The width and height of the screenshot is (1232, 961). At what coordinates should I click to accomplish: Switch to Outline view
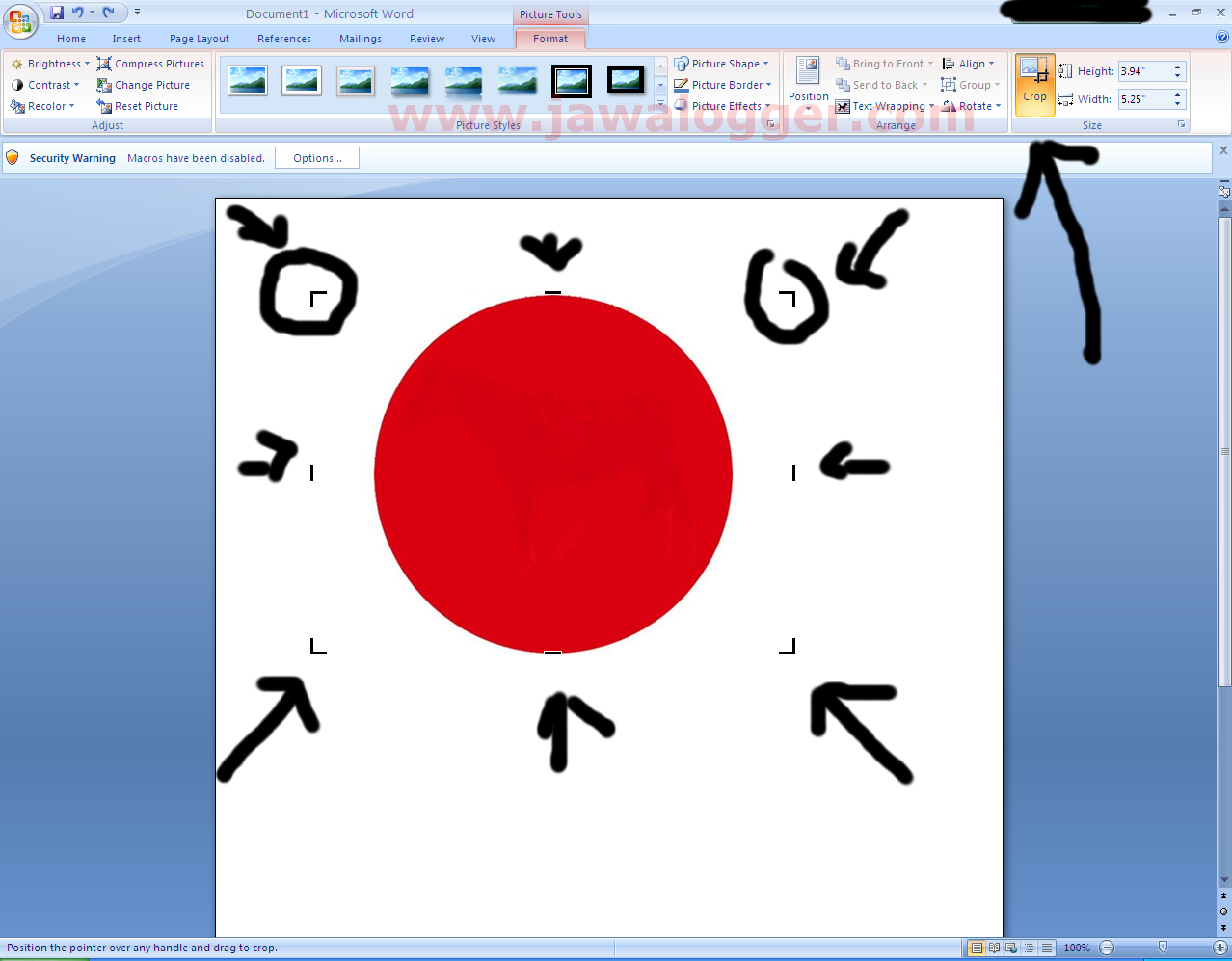click(1029, 948)
